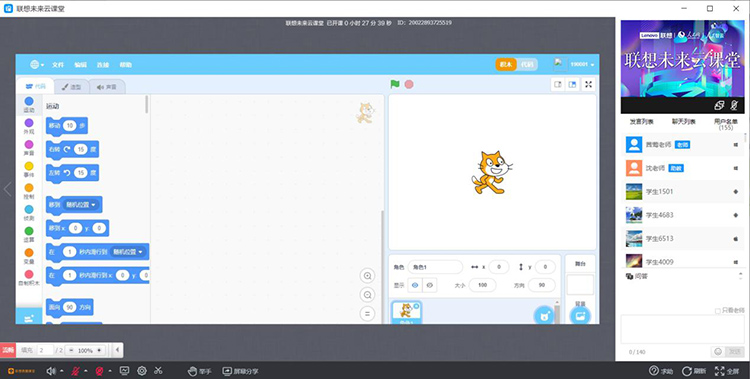The image size is (750, 379).
Task: Switch mode toggle to 积木
Action: tap(506, 65)
